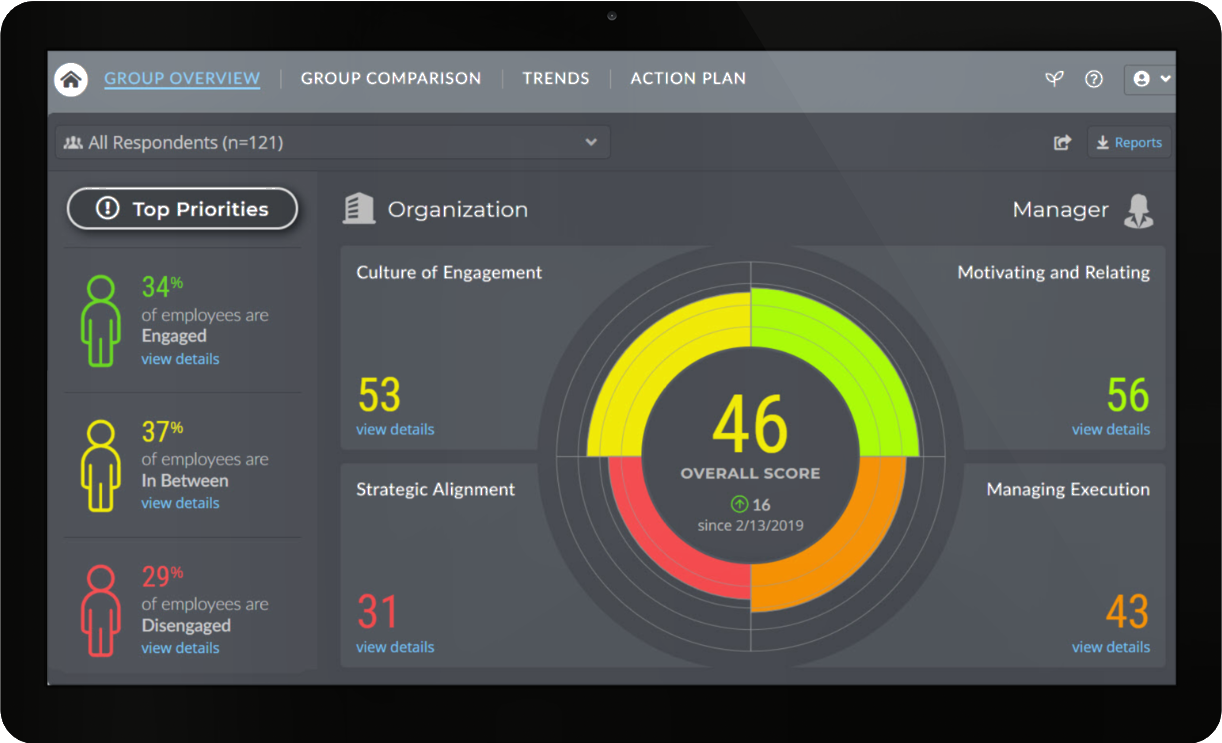Click the Manager person icon
1222x743 pixels.
pyautogui.click(x=1140, y=210)
